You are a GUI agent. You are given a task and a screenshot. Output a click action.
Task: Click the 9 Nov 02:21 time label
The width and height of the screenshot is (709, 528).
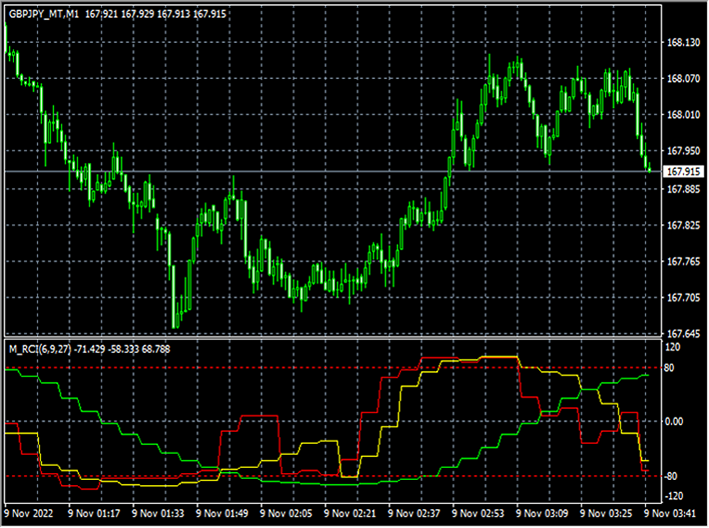click(x=350, y=514)
